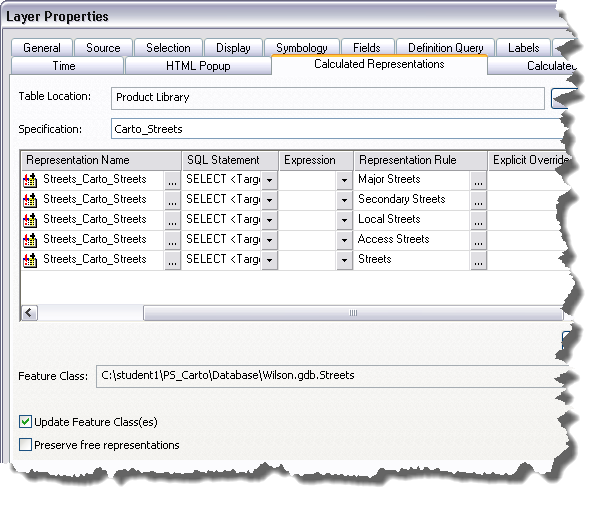Expand SQL Statement dropdown in Major Streets row
The height and width of the screenshot is (506, 596).
point(269,181)
